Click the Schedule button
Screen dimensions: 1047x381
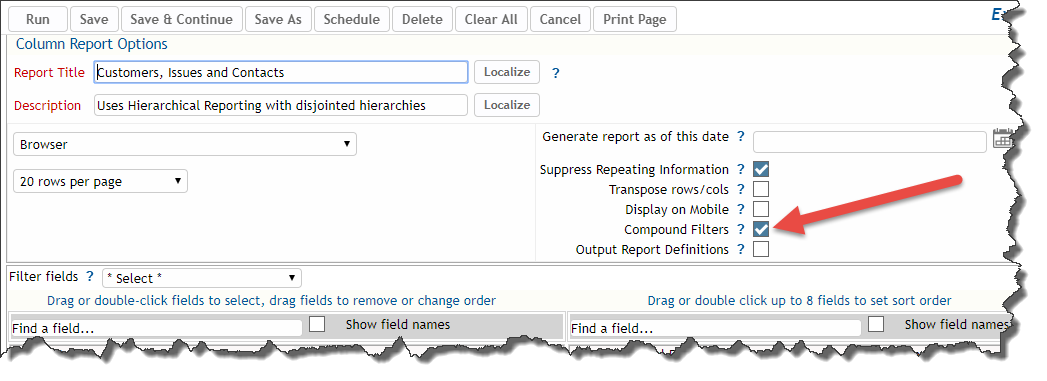pos(351,19)
